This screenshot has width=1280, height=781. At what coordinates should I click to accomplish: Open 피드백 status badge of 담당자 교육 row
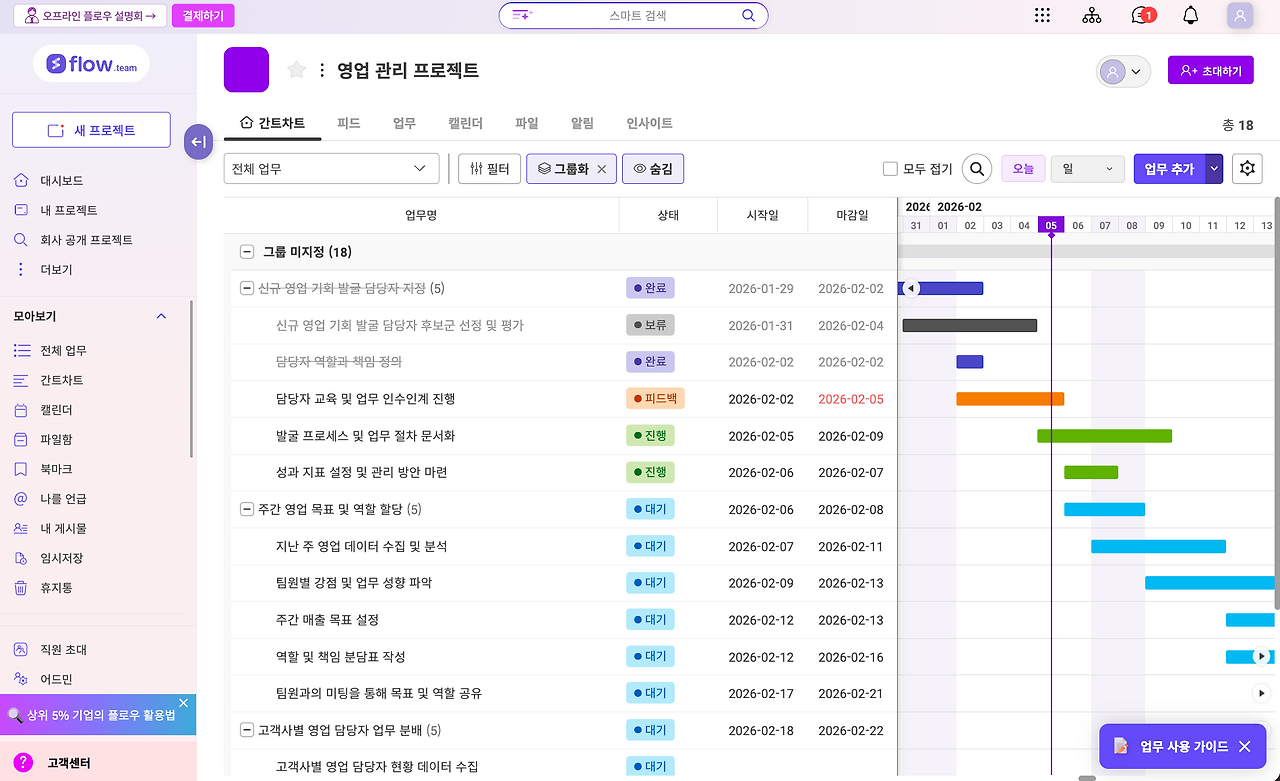point(655,398)
